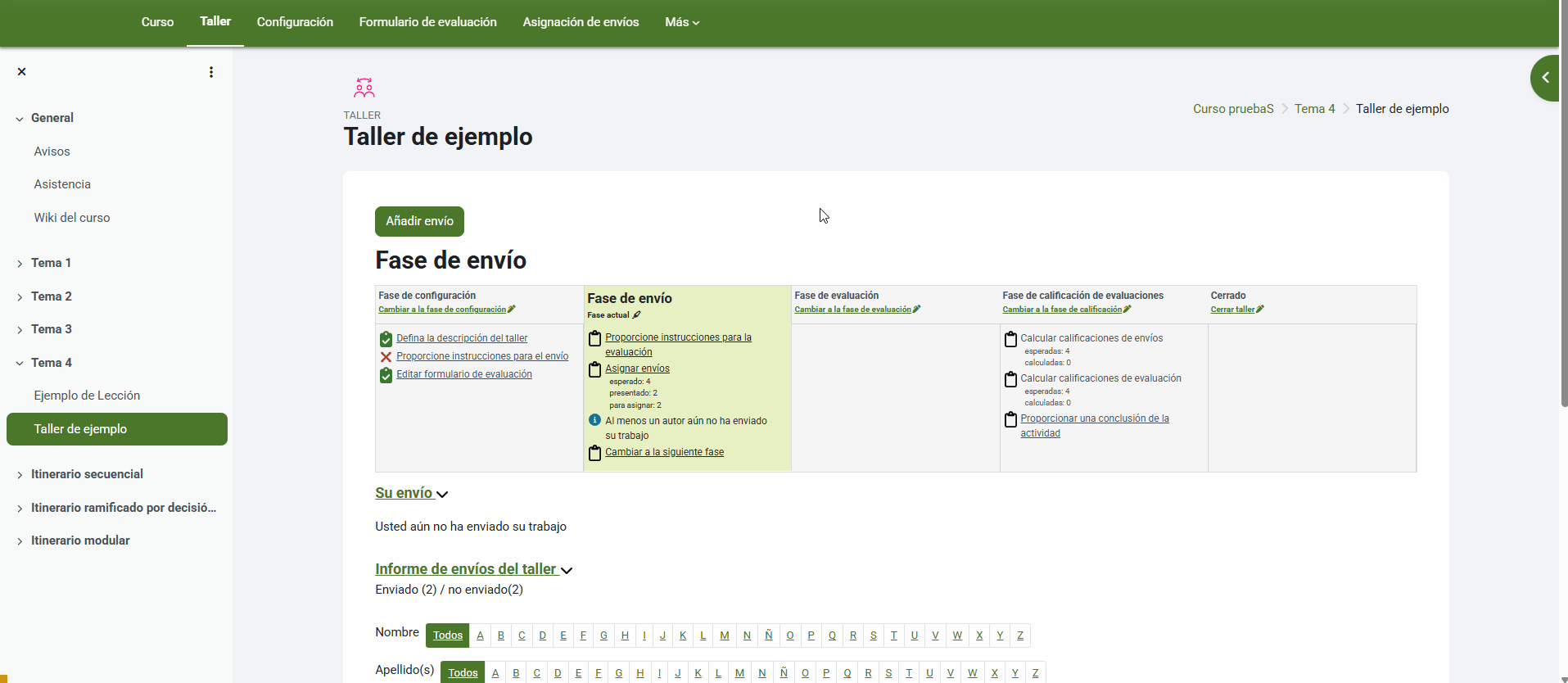Screen dimensions: 1568x683
Task: Expand Itinerario ramificado por decisión section
Action: tap(20, 509)
